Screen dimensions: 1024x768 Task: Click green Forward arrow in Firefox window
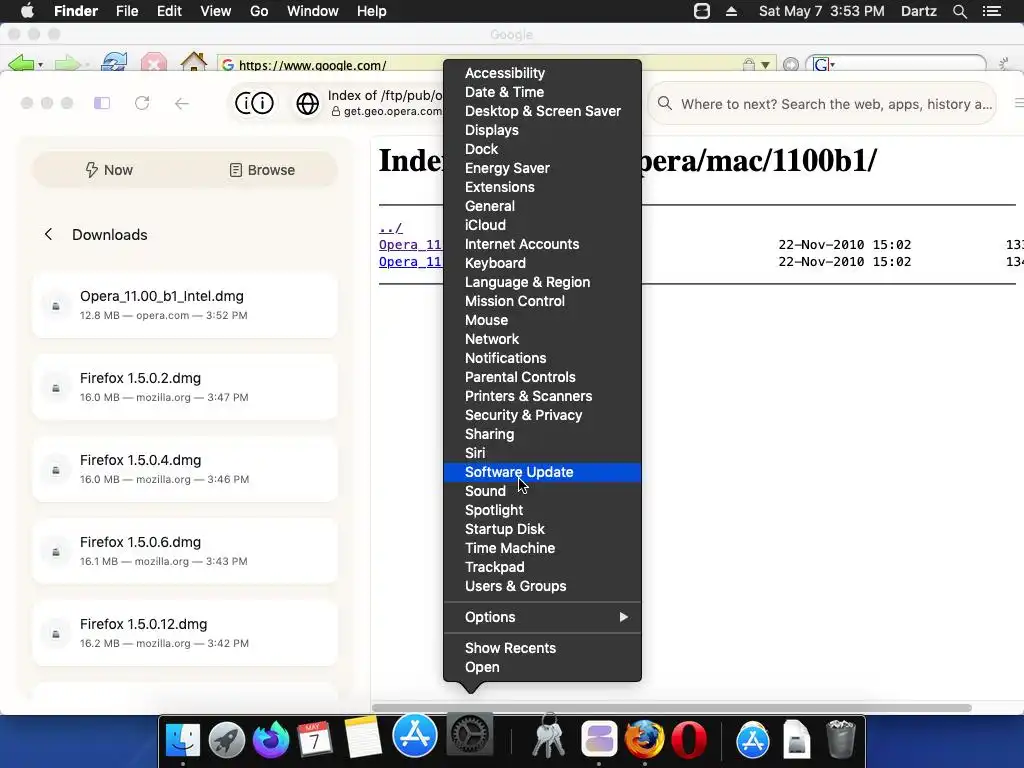click(67, 63)
